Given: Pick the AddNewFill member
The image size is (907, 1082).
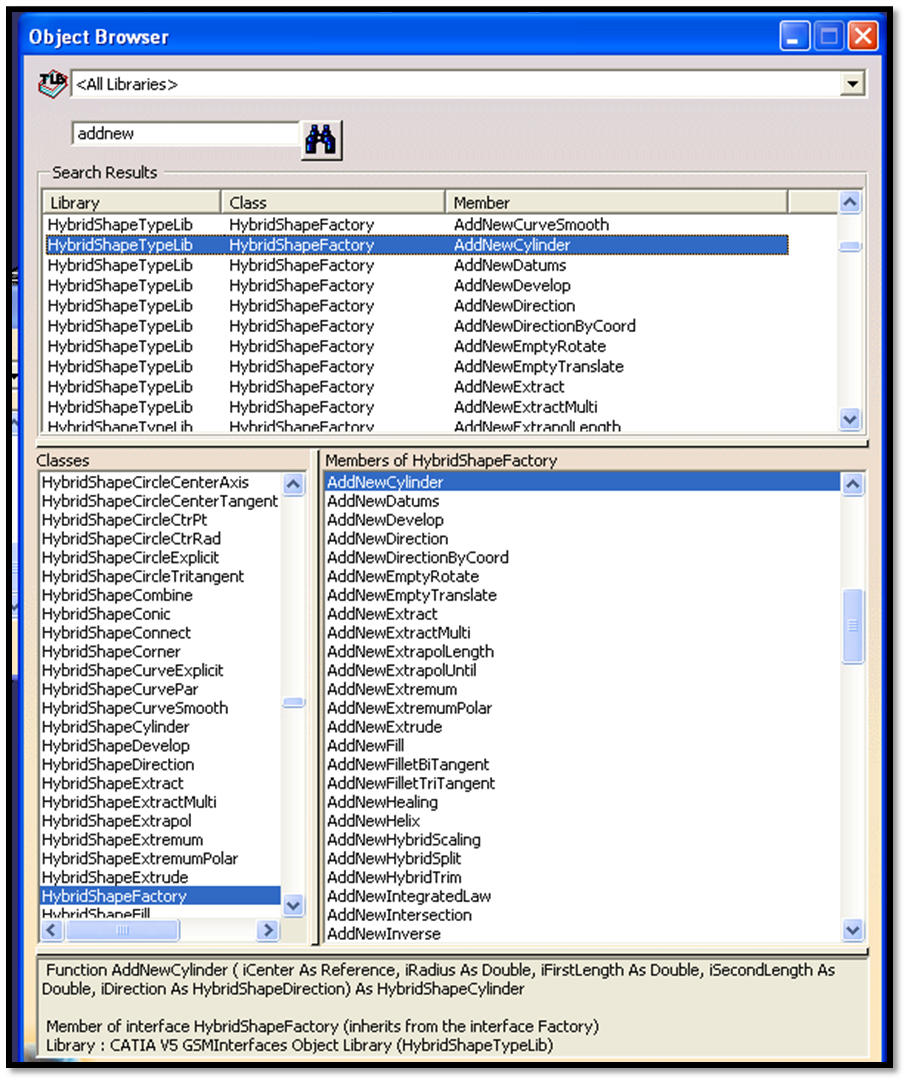Looking at the screenshot, I should (x=583, y=745).
